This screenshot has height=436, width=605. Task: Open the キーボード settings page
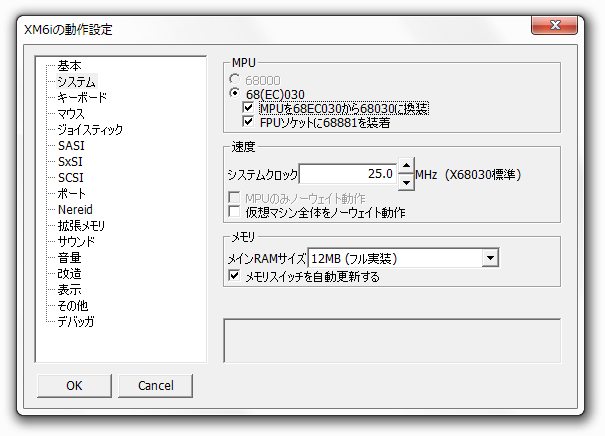(x=82, y=97)
